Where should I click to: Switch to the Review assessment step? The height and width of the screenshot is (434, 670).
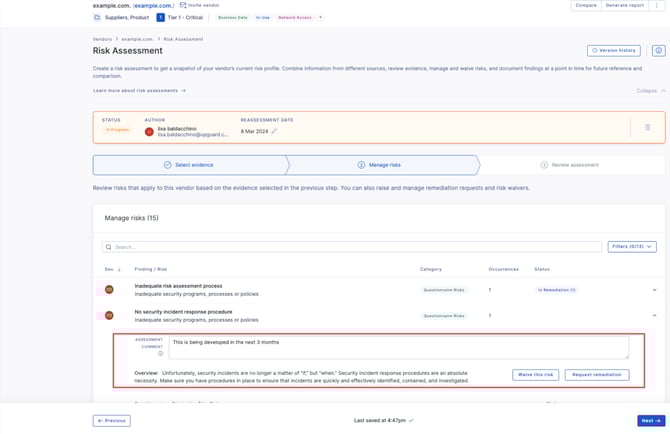(x=570, y=164)
